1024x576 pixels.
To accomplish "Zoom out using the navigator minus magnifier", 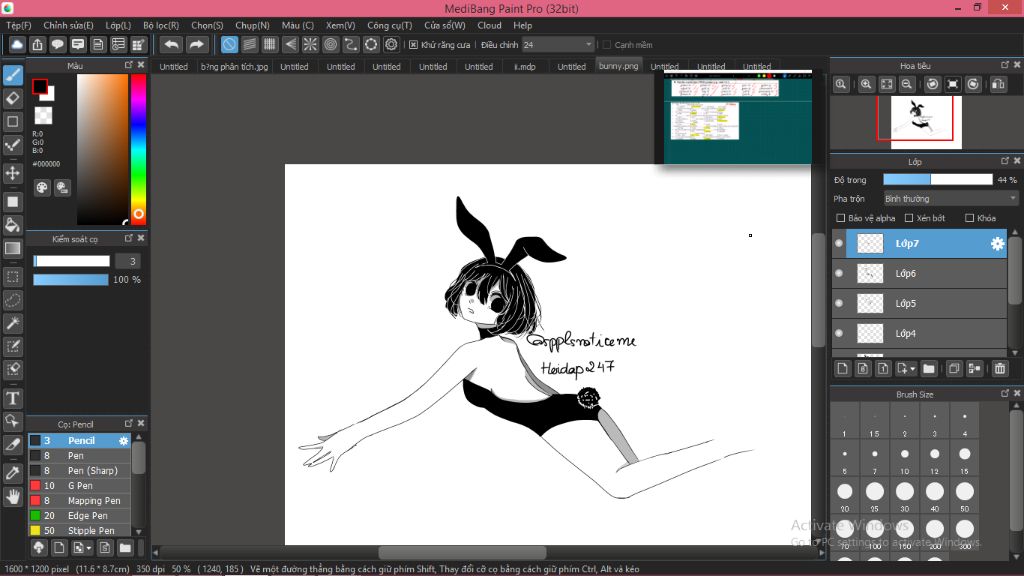I will coord(907,84).
